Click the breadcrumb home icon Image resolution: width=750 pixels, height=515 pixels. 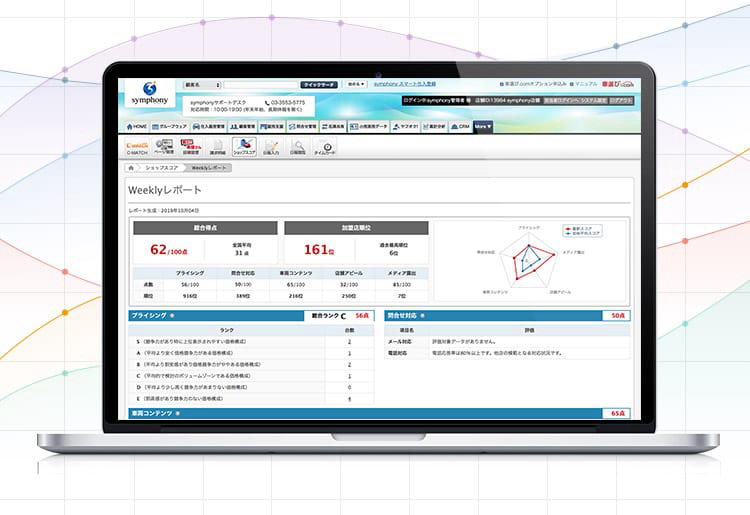tap(131, 168)
